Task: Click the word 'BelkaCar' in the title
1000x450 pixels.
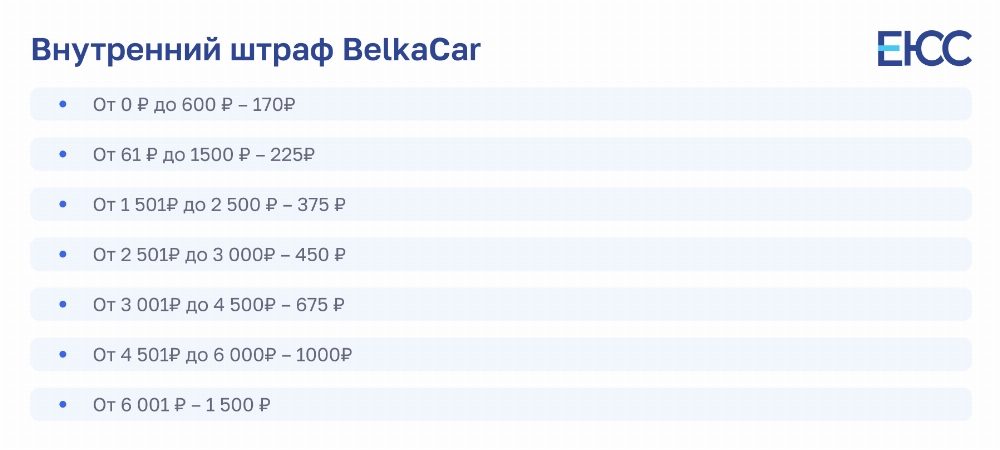Action: (x=411, y=50)
